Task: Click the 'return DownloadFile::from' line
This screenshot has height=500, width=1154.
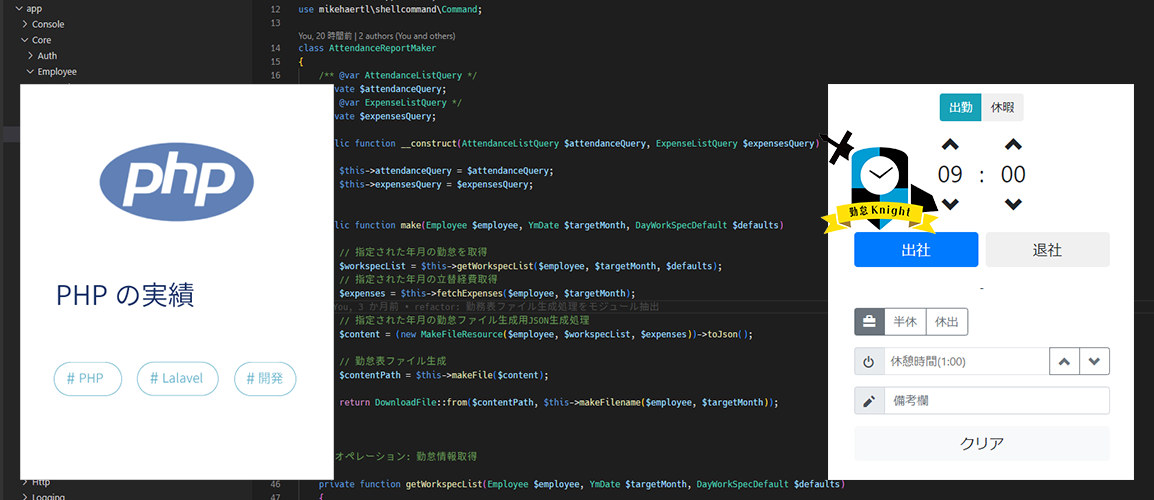Action: (x=559, y=403)
